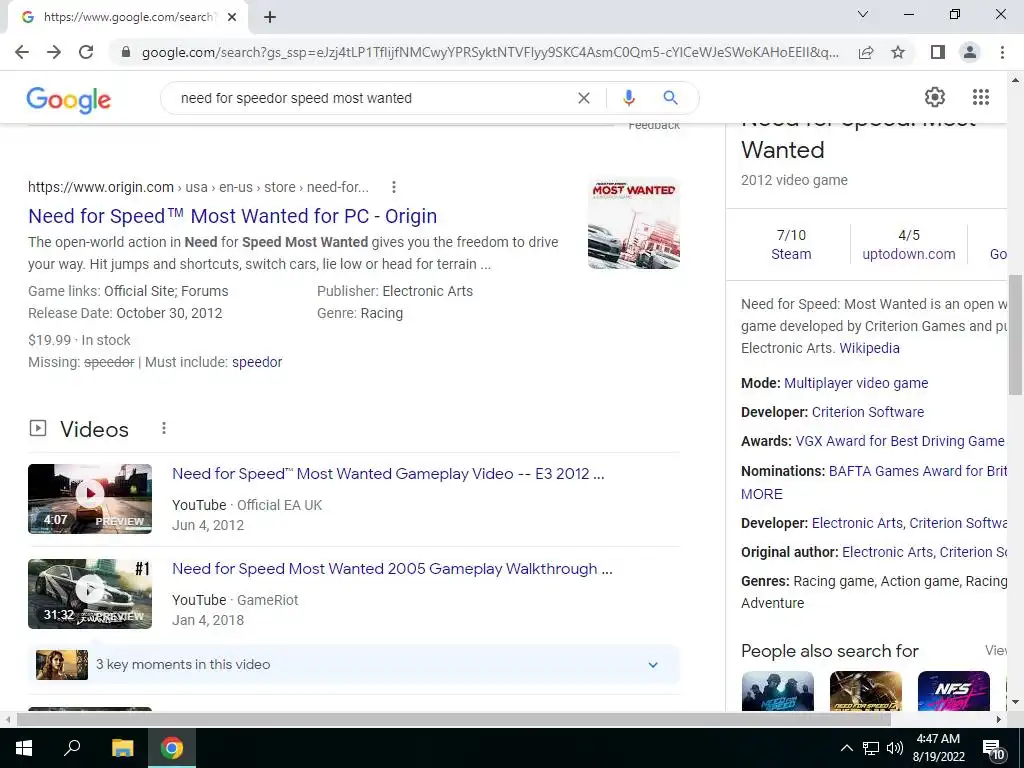The height and width of the screenshot is (768, 1024).
Task: View site security lock info
Action: [126, 52]
